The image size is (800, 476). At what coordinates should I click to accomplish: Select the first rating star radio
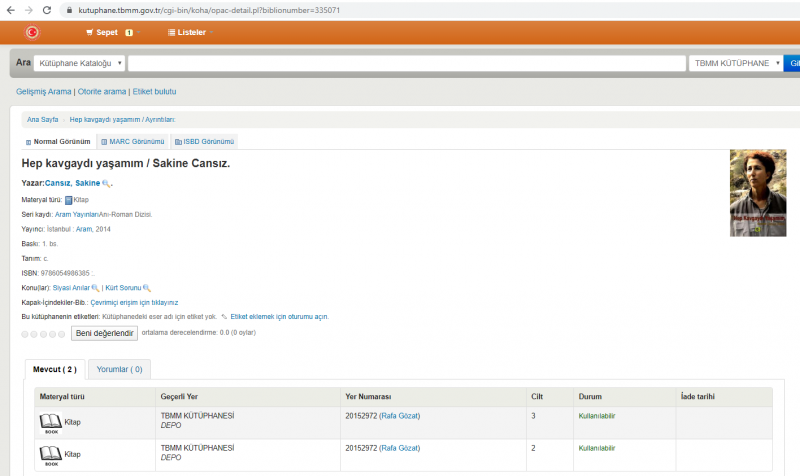pyautogui.click(x=26, y=333)
